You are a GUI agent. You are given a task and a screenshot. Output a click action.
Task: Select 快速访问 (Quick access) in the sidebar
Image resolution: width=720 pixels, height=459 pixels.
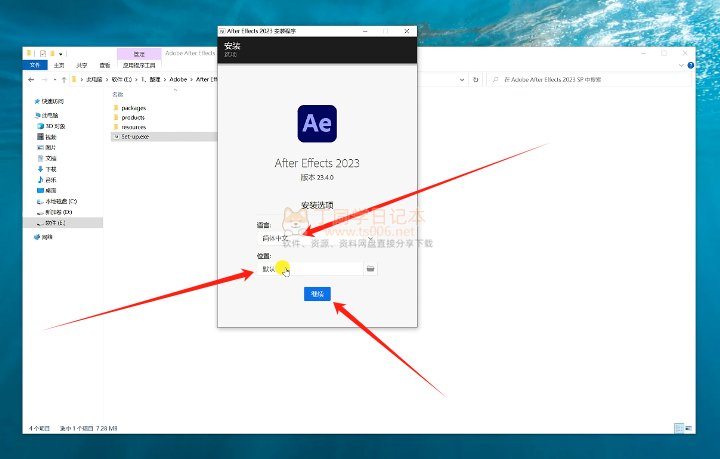[52, 101]
